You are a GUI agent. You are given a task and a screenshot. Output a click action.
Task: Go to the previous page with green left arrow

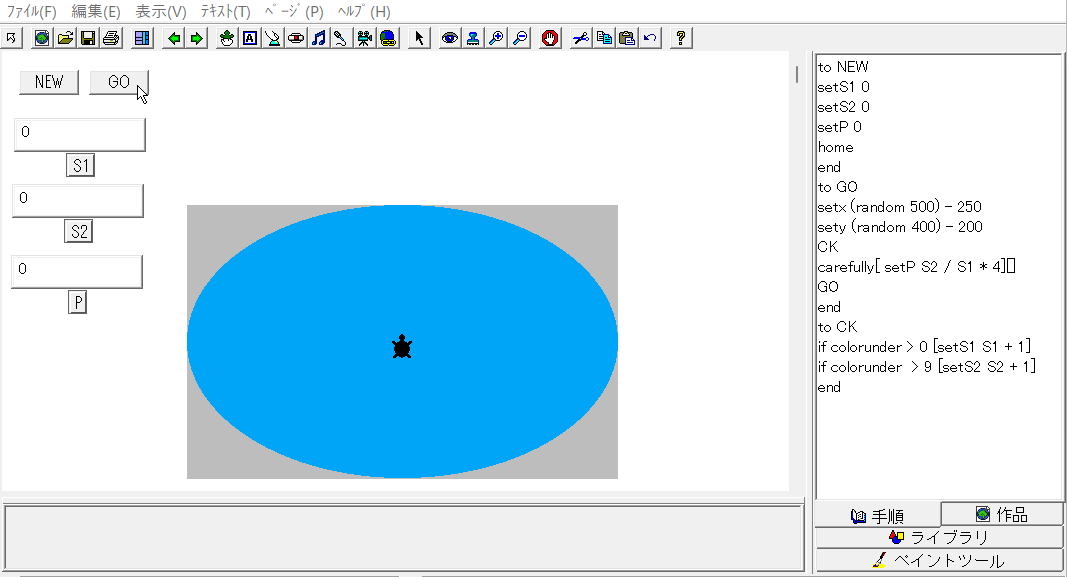coord(174,38)
